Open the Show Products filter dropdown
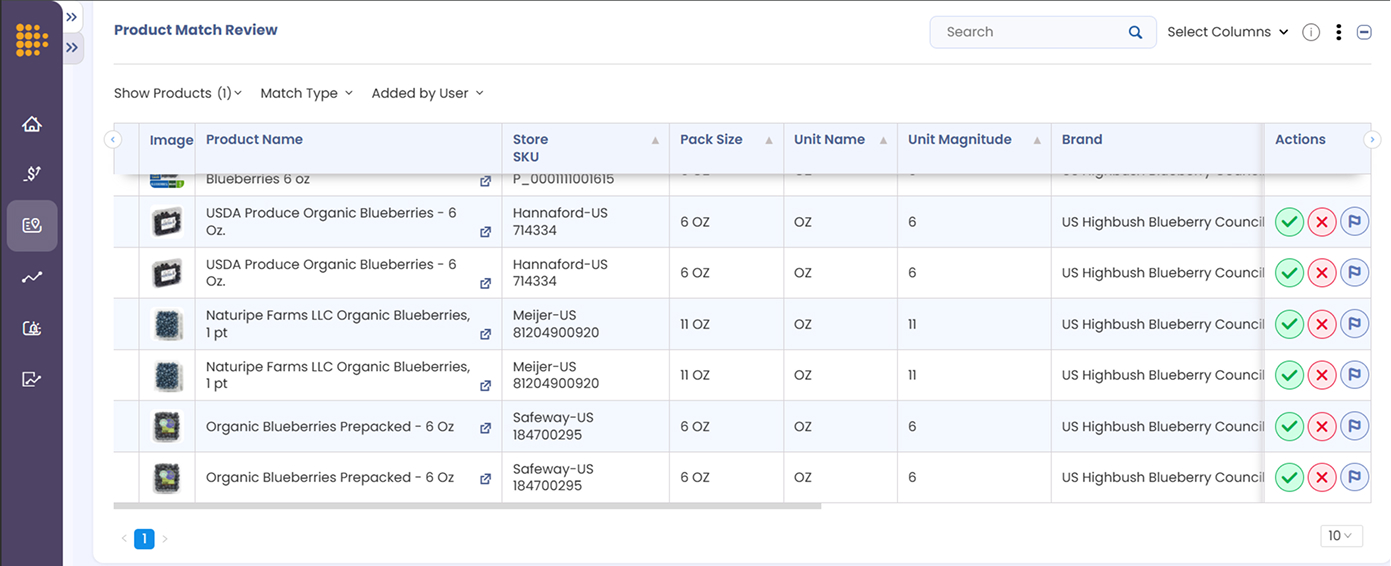The height and width of the screenshot is (566, 1391). (177, 93)
